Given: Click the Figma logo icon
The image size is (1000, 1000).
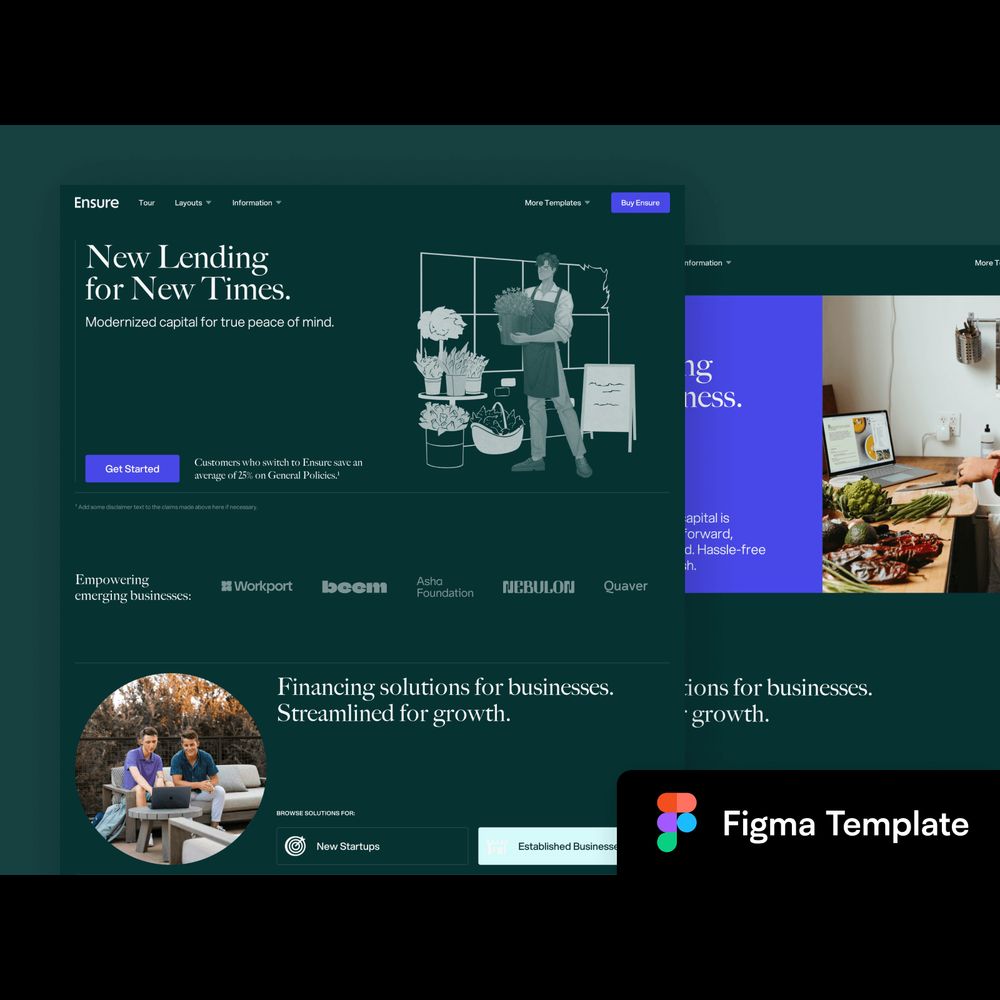Looking at the screenshot, I should tap(677, 822).
